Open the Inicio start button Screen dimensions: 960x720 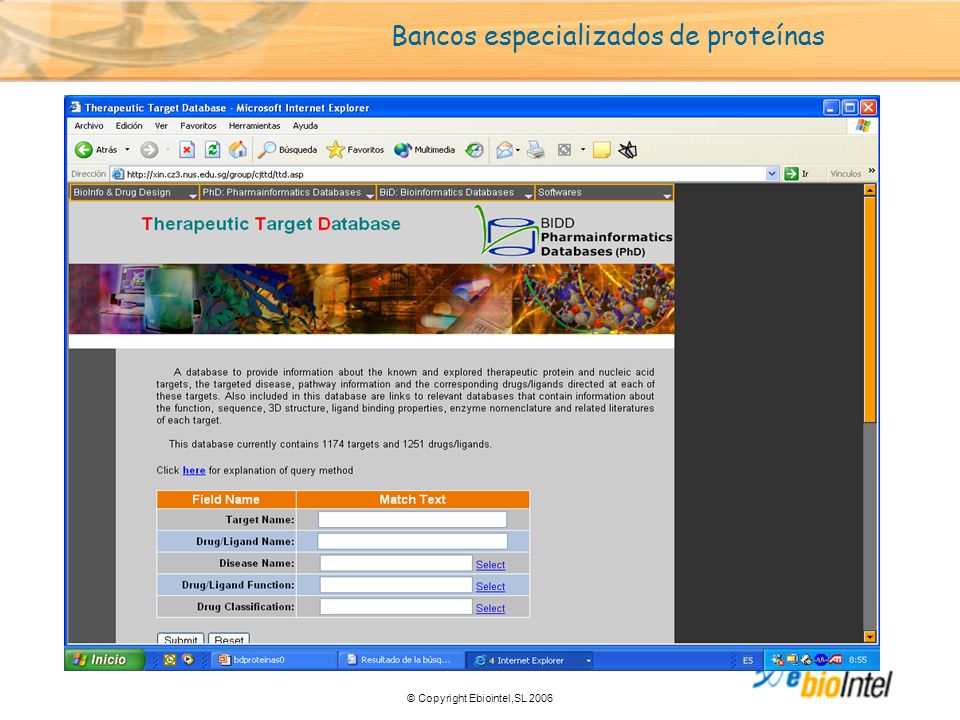pos(105,660)
